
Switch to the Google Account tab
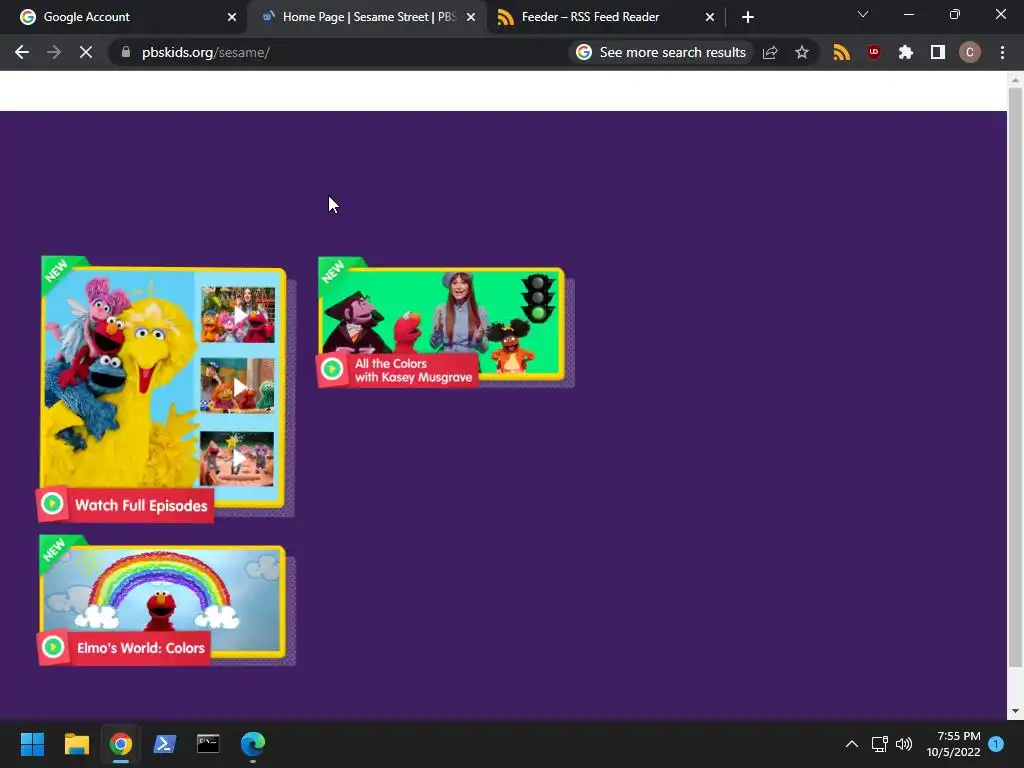pyautogui.click(x=124, y=17)
